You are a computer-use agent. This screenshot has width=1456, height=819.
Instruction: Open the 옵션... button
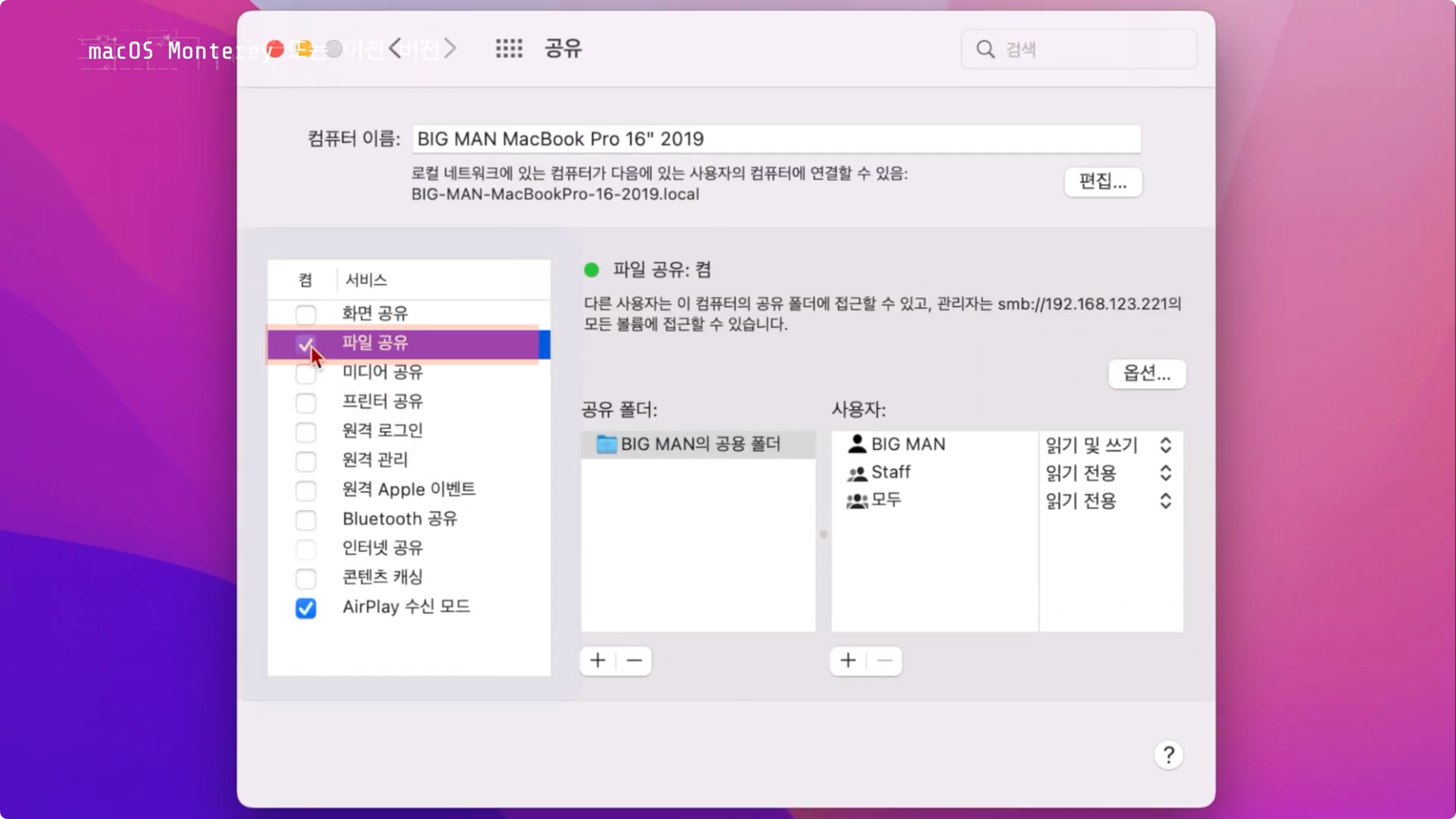point(1146,373)
